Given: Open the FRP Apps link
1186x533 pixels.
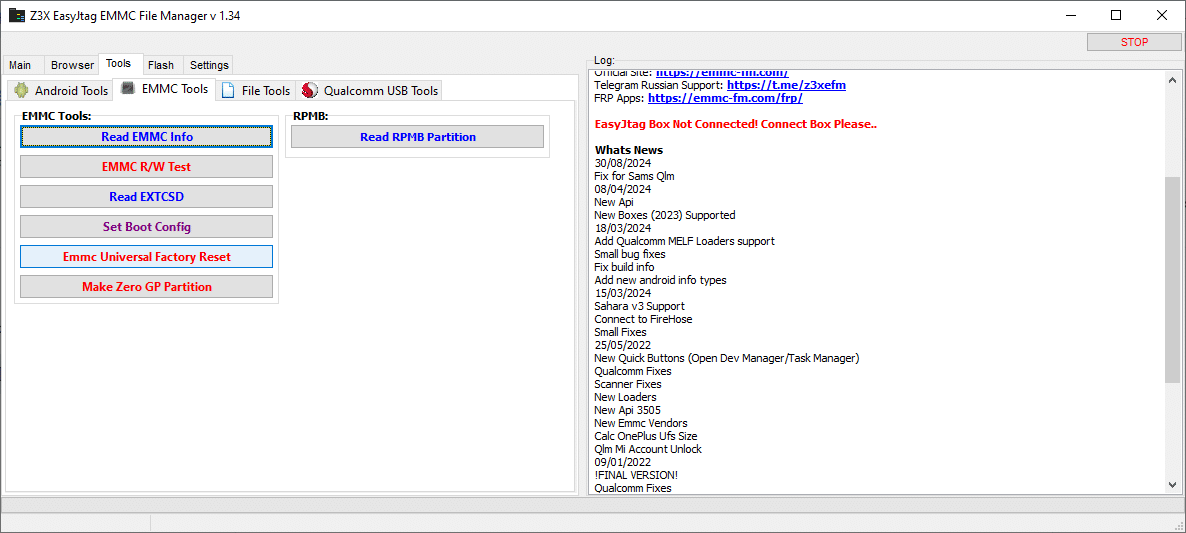Looking at the screenshot, I should point(725,98).
